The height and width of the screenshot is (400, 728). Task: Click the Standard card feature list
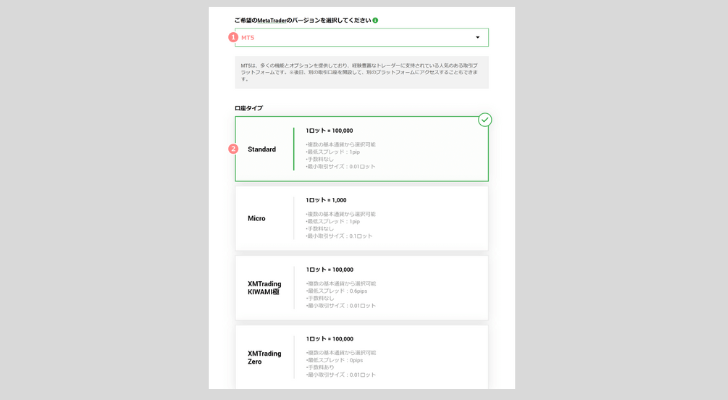pos(341,155)
